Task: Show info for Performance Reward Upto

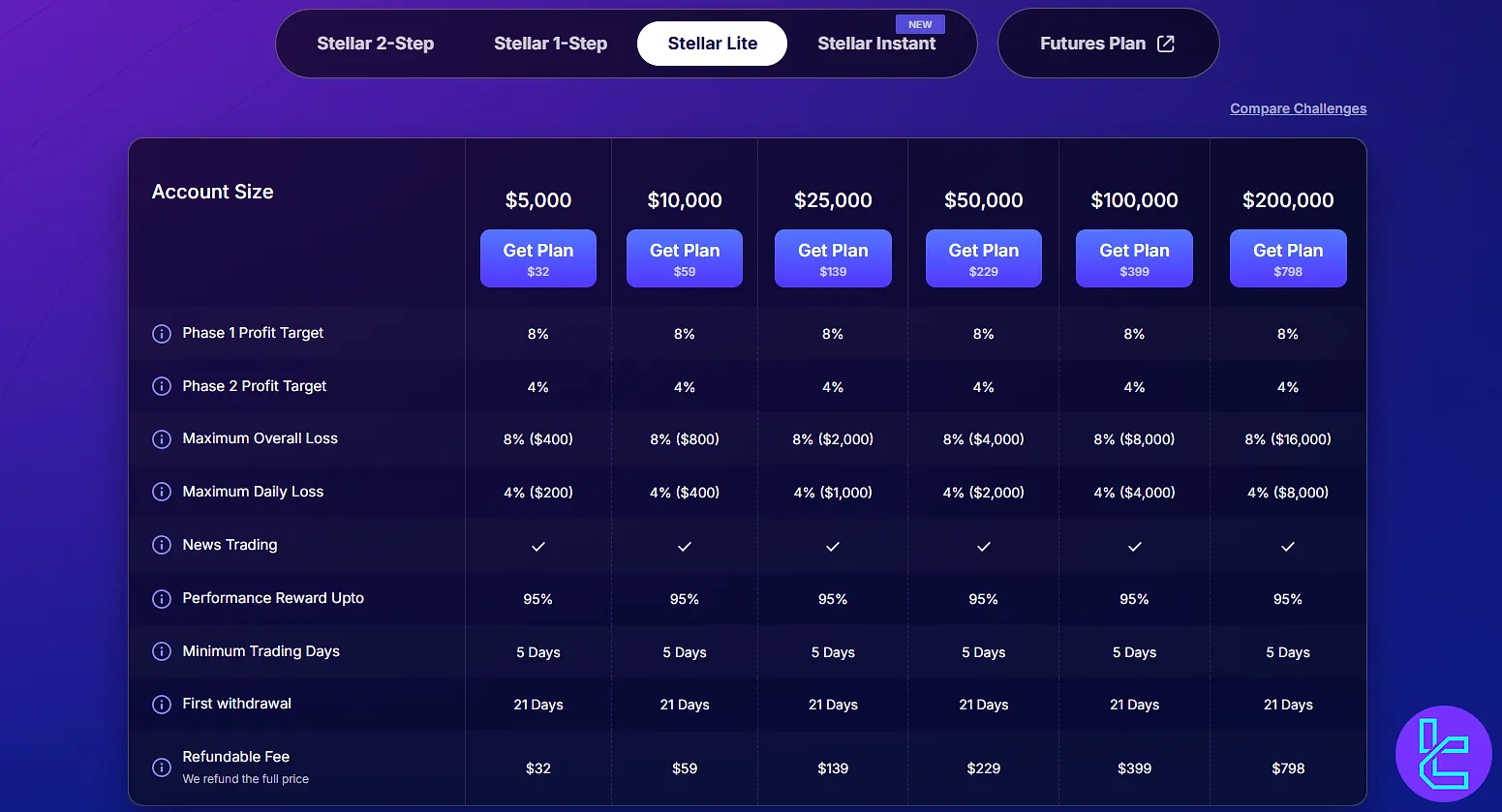Action: tap(162, 599)
